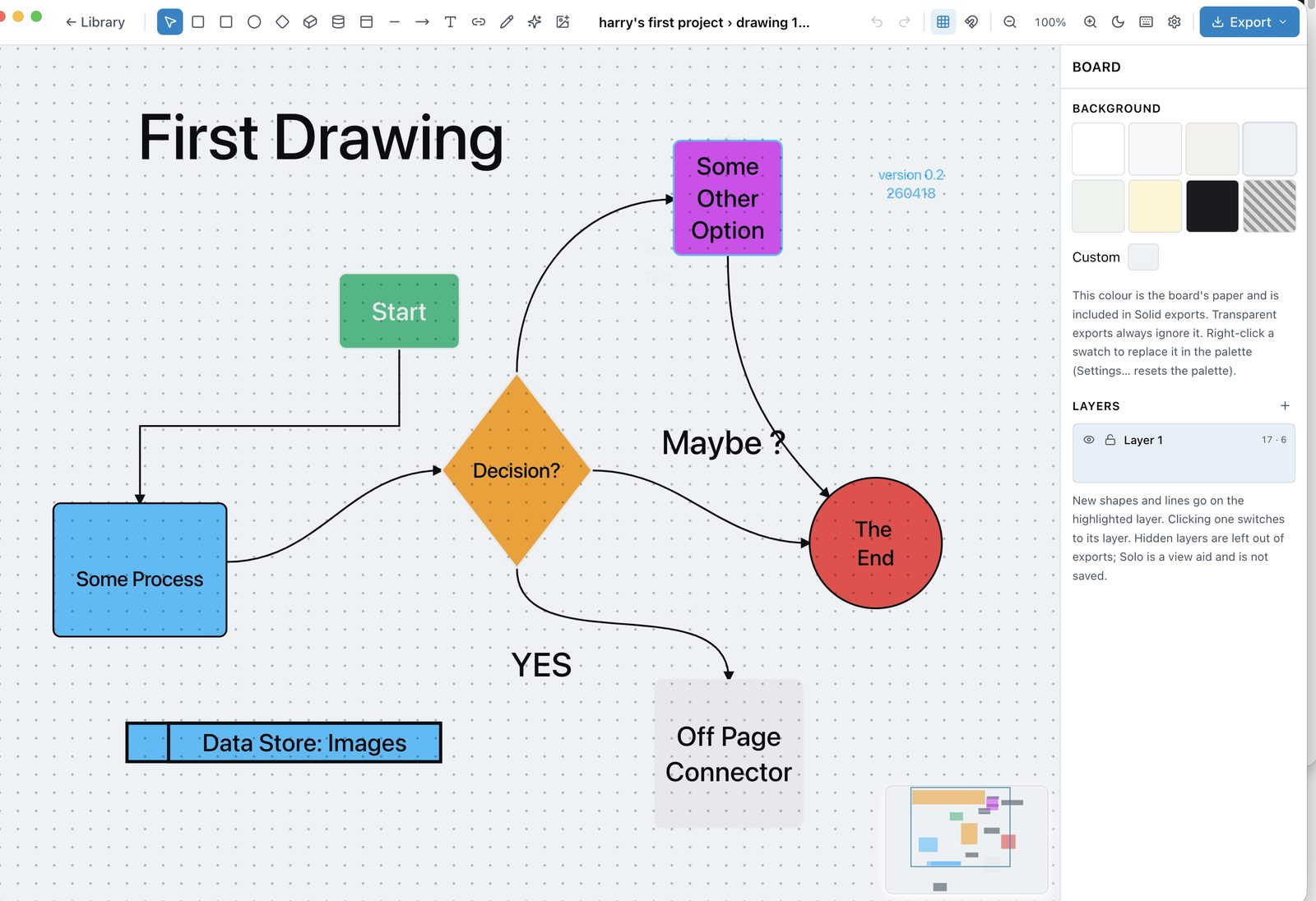Select the red The End circle

(875, 543)
